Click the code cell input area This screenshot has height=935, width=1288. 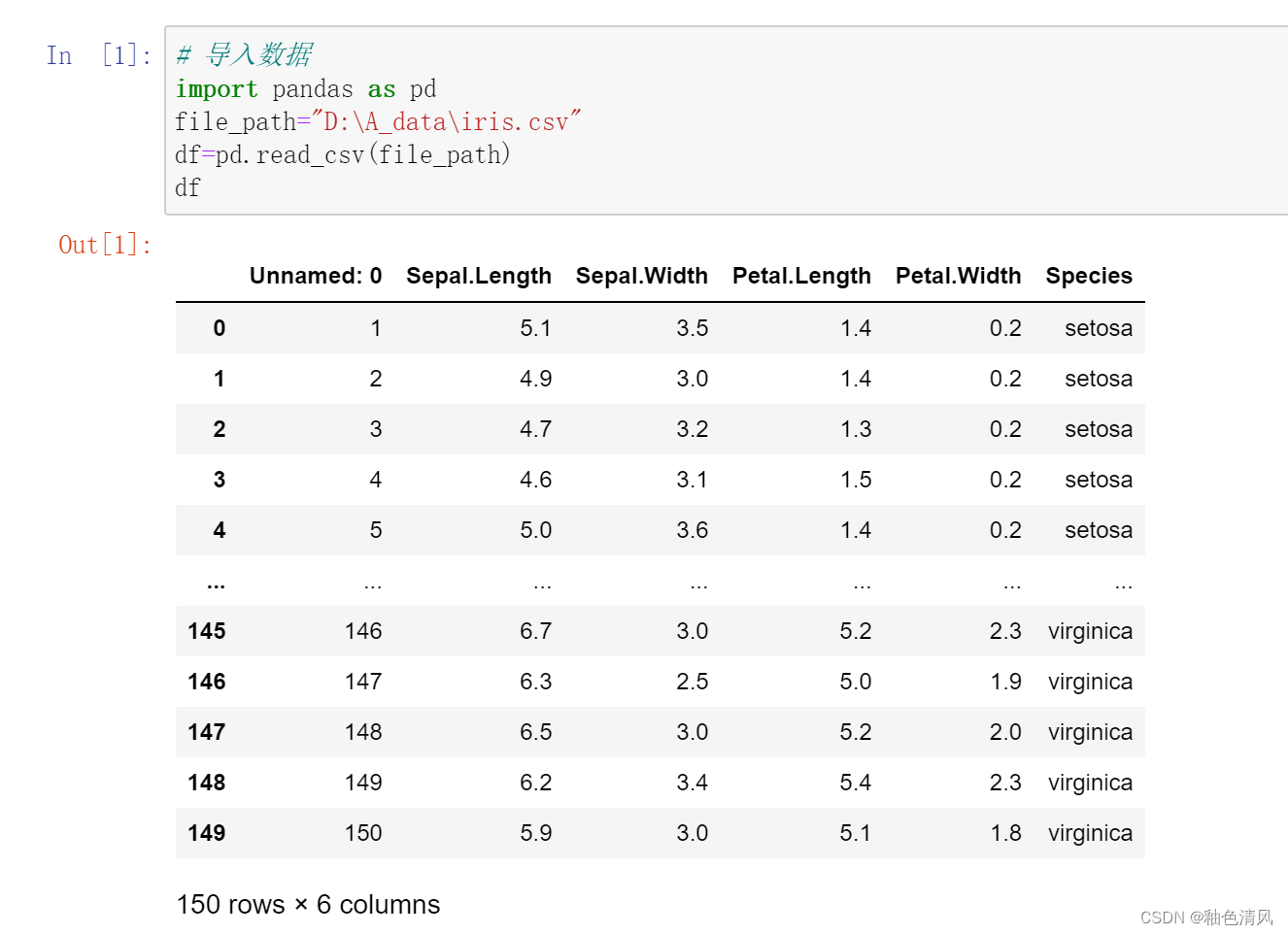727,120
